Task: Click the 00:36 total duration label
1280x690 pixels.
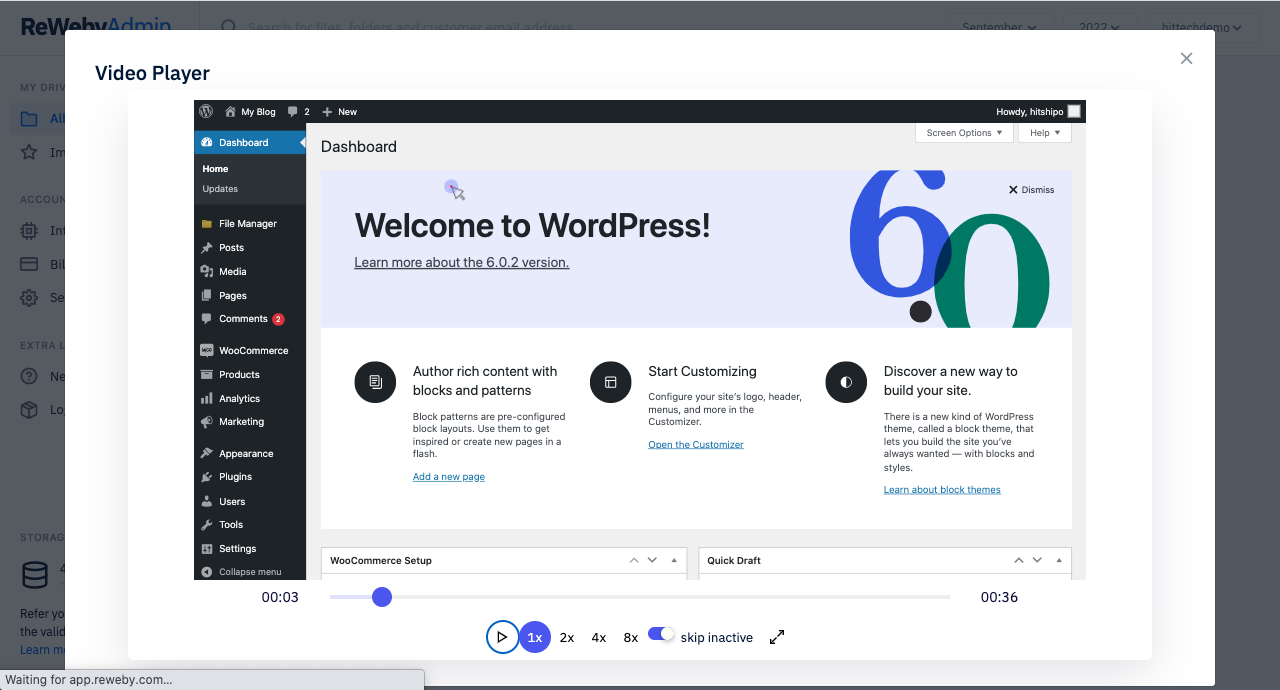Action: (x=999, y=597)
